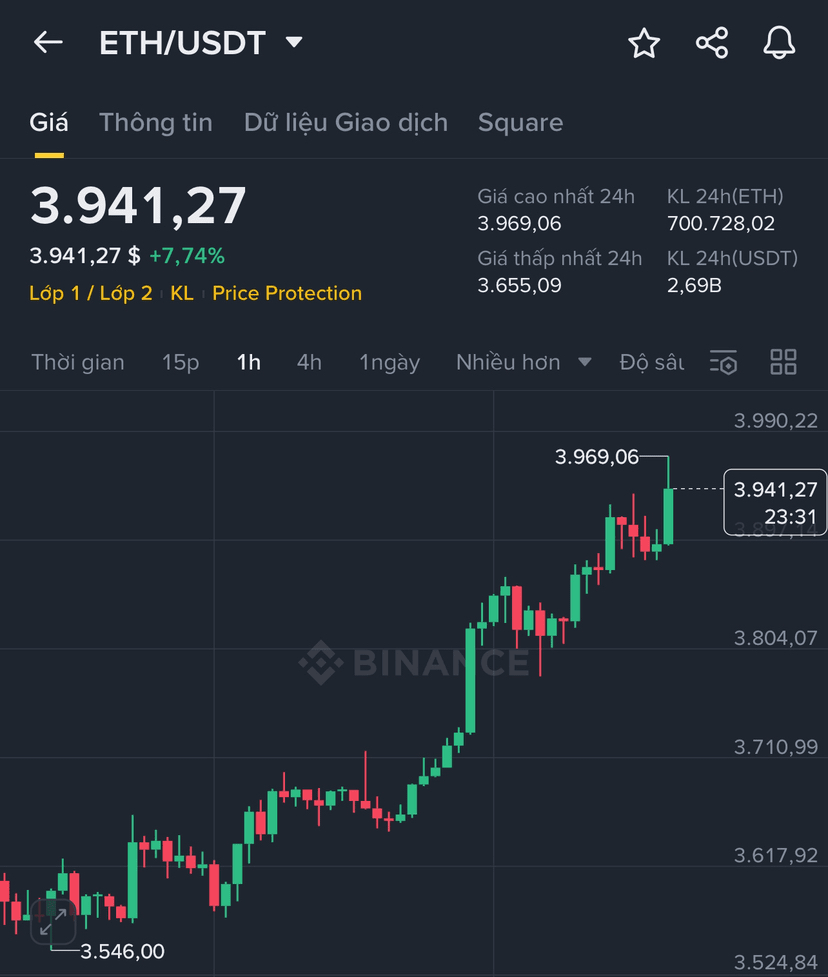Tap the Price Protection link

pyautogui.click(x=287, y=293)
